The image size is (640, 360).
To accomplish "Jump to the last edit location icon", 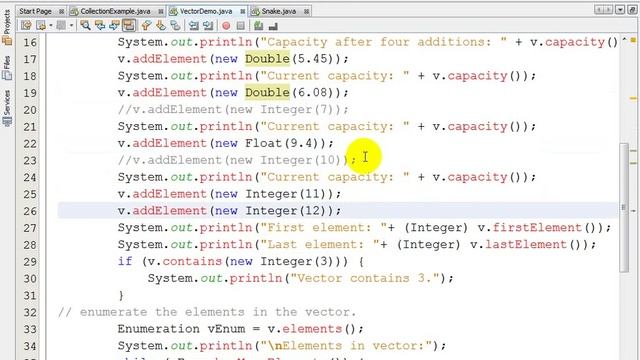I will pos(26,26).
